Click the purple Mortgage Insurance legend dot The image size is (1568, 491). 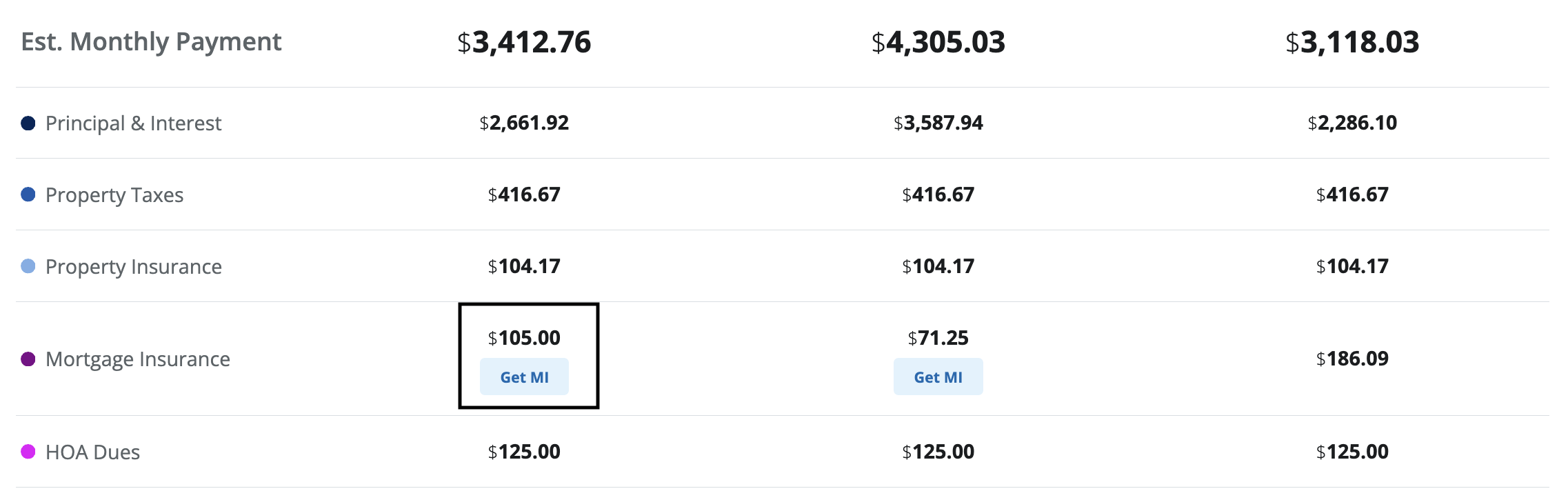click(28, 359)
